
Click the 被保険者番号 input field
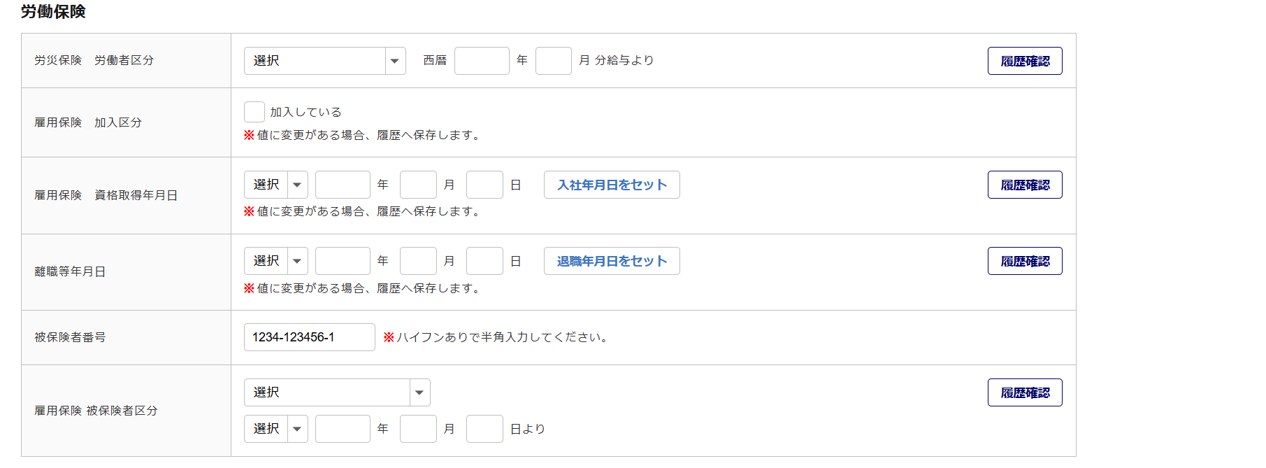coord(309,337)
